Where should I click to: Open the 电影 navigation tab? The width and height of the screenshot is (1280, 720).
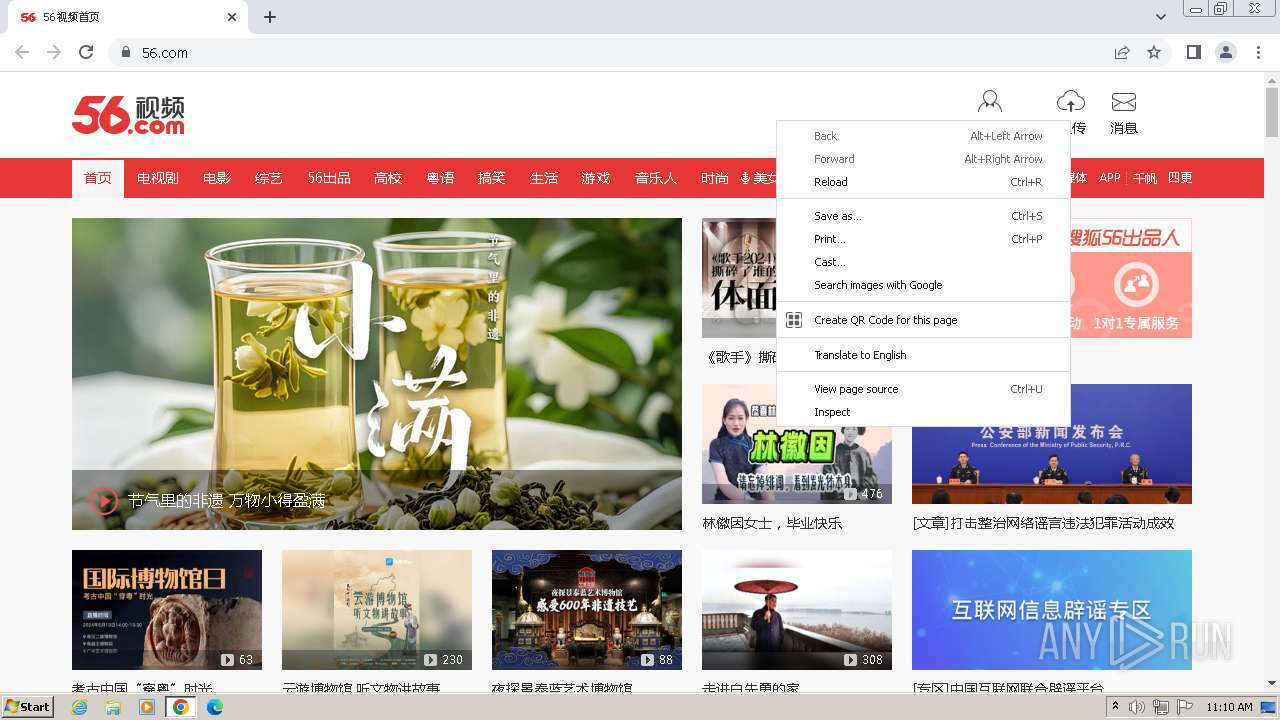[217, 178]
